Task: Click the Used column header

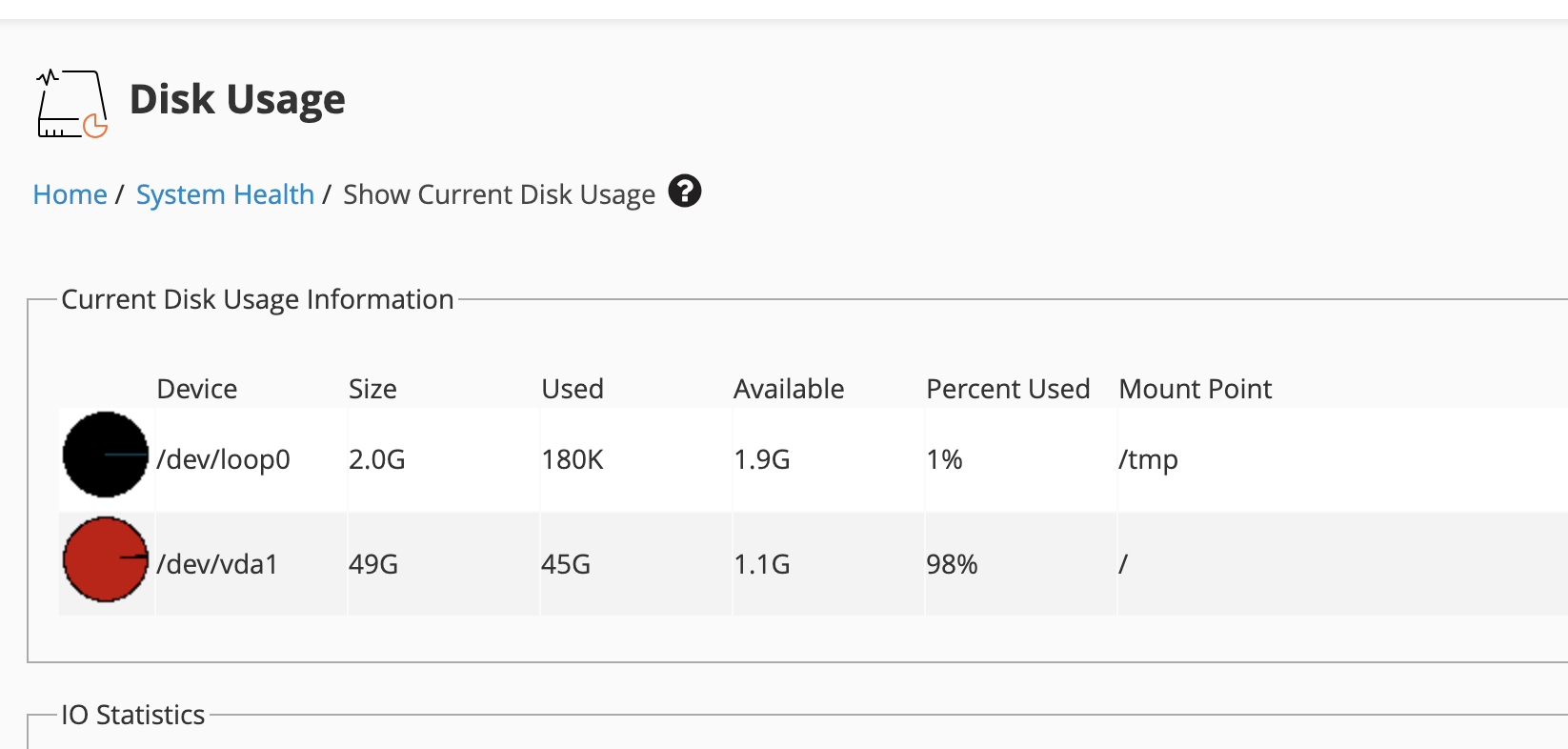Action: coord(573,389)
